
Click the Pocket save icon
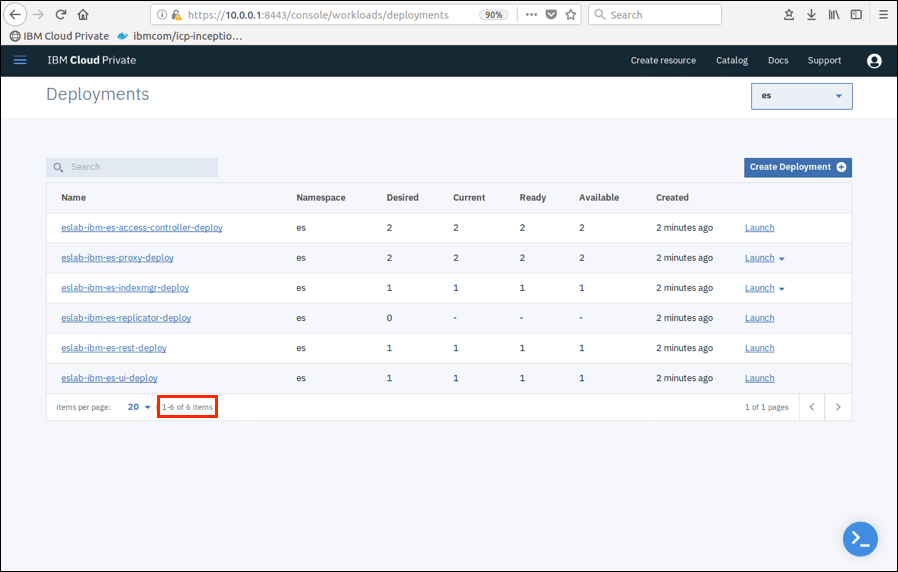(x=551, y=15)
